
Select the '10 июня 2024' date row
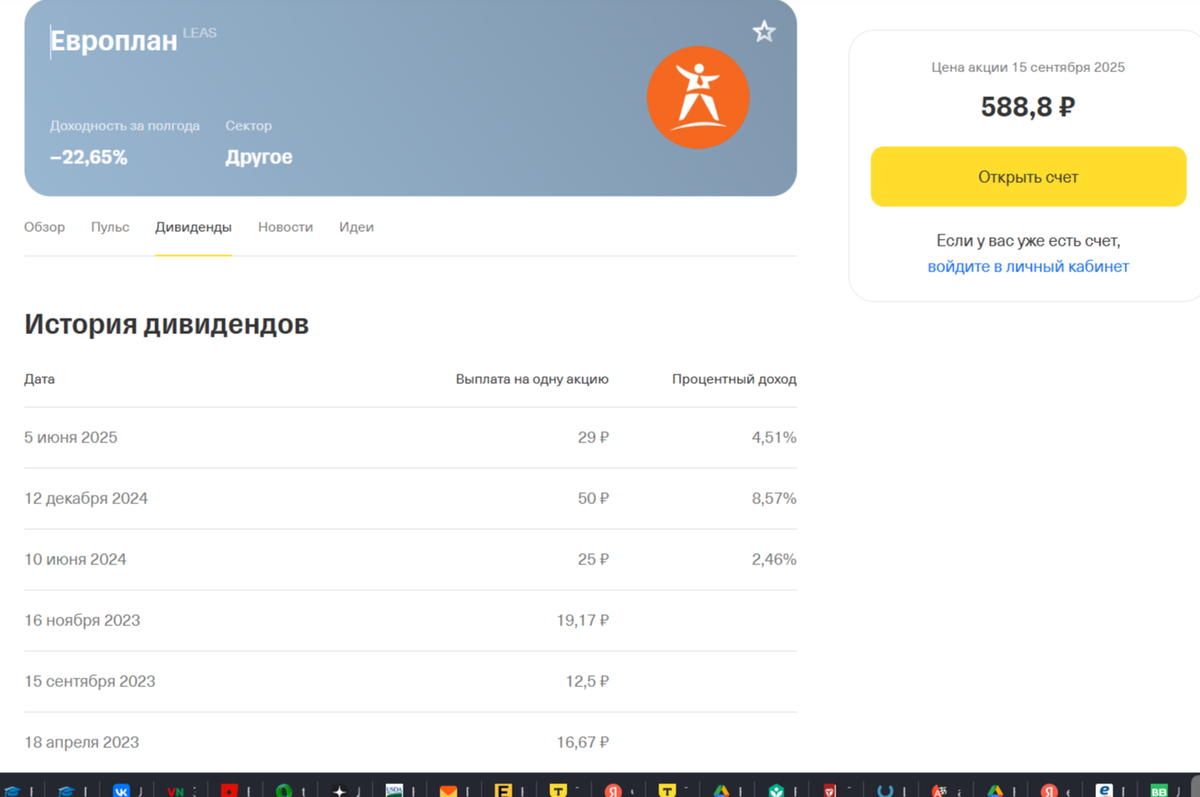[x=410, y=560]
